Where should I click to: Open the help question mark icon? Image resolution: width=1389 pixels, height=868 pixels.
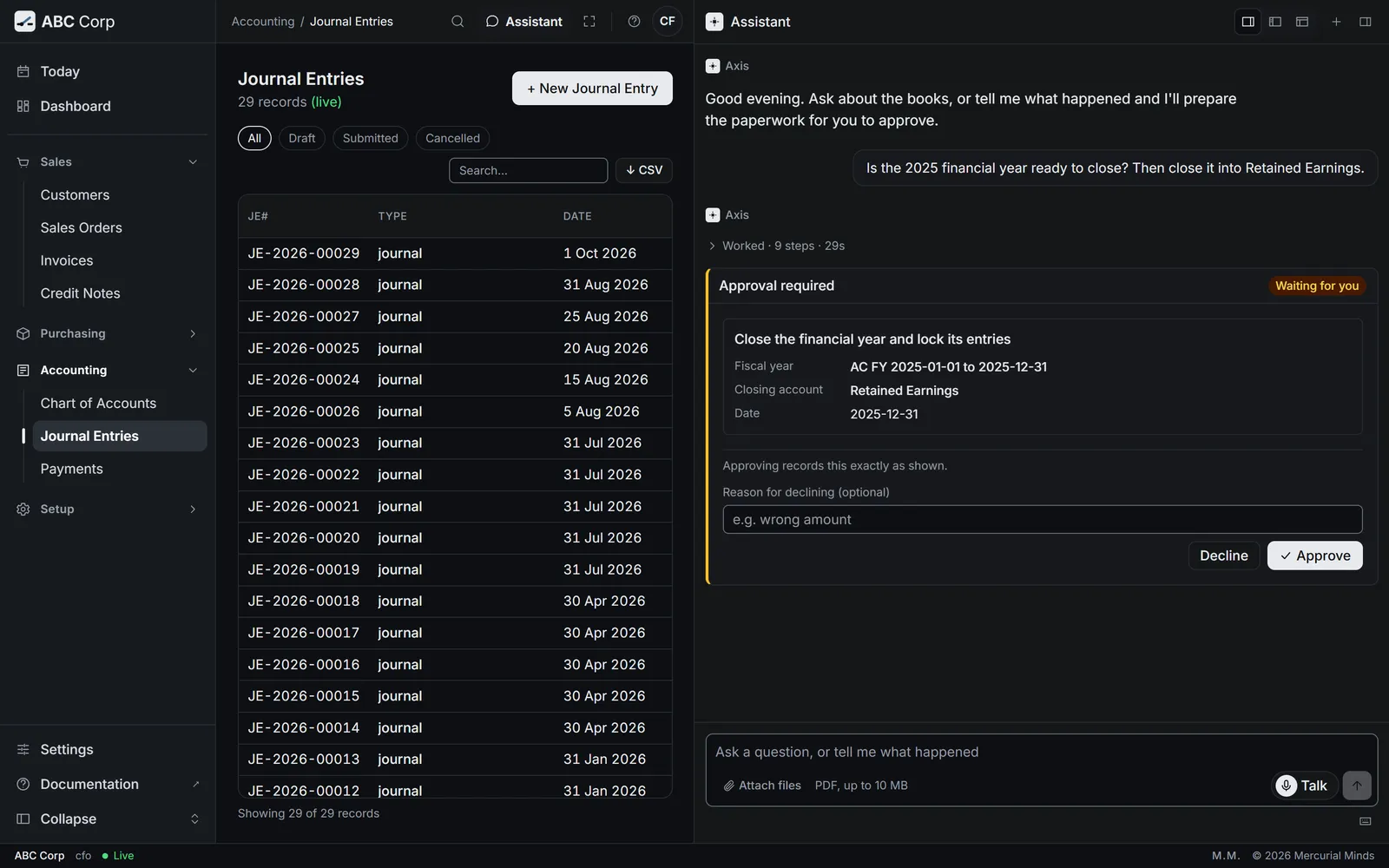click(x=635, y=22)
